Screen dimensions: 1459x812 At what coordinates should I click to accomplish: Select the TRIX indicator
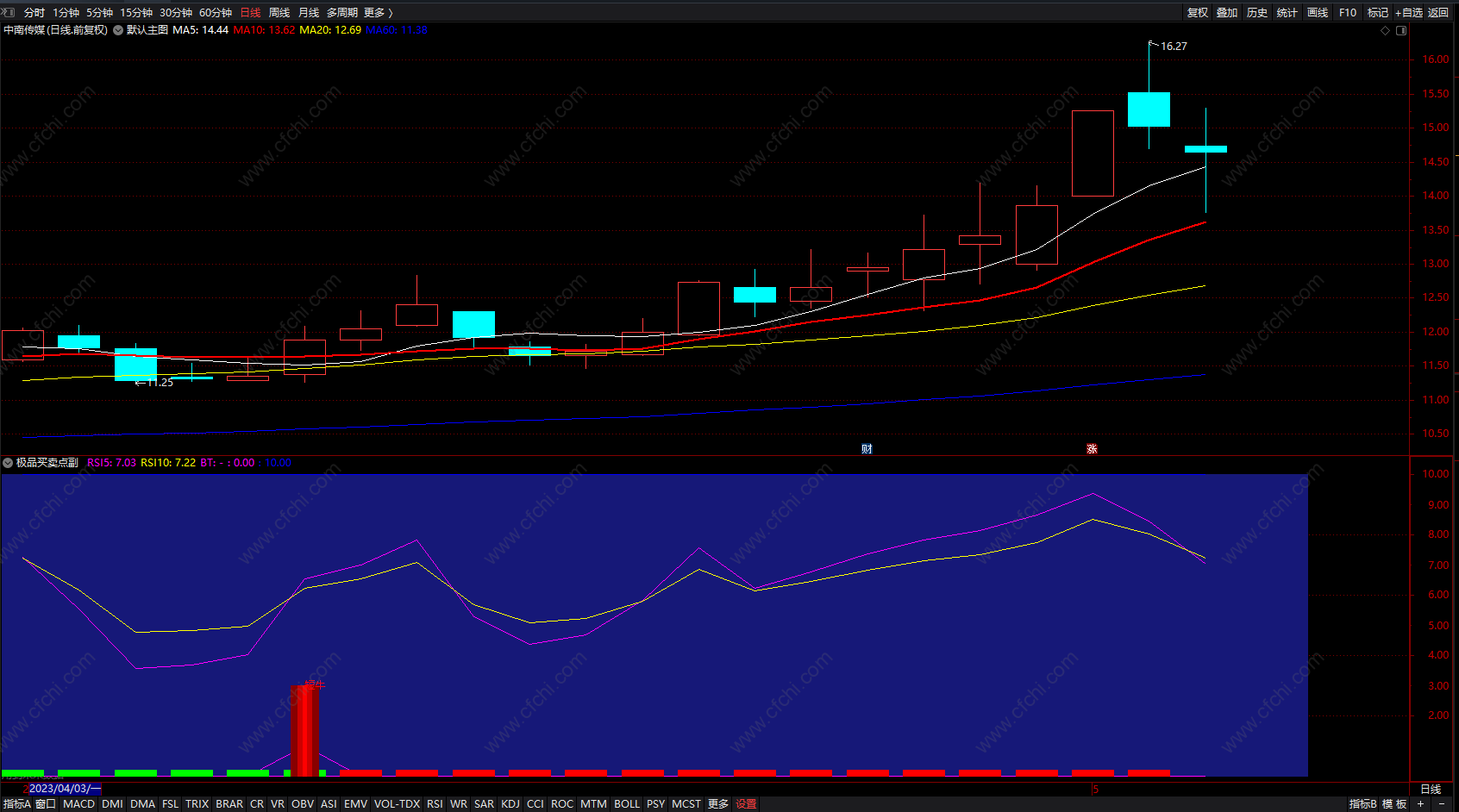(197, 803)
